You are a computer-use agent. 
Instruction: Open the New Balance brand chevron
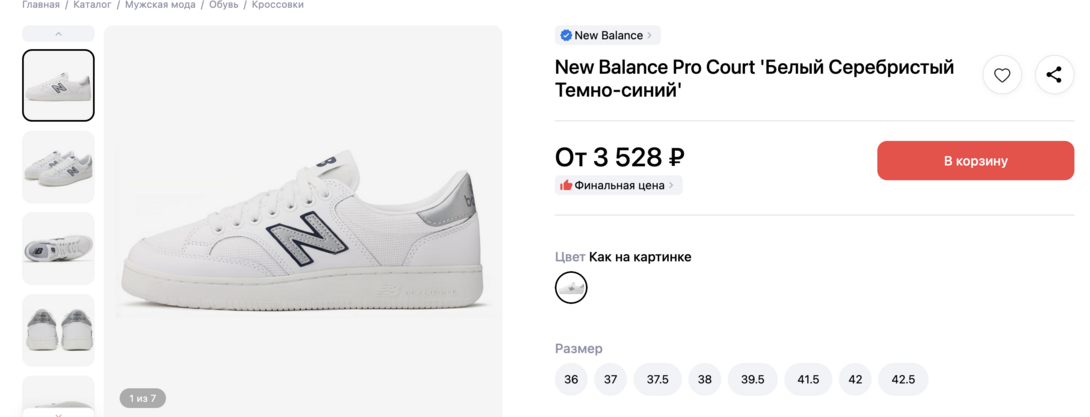pyautogui.click(x=650, y=35)
